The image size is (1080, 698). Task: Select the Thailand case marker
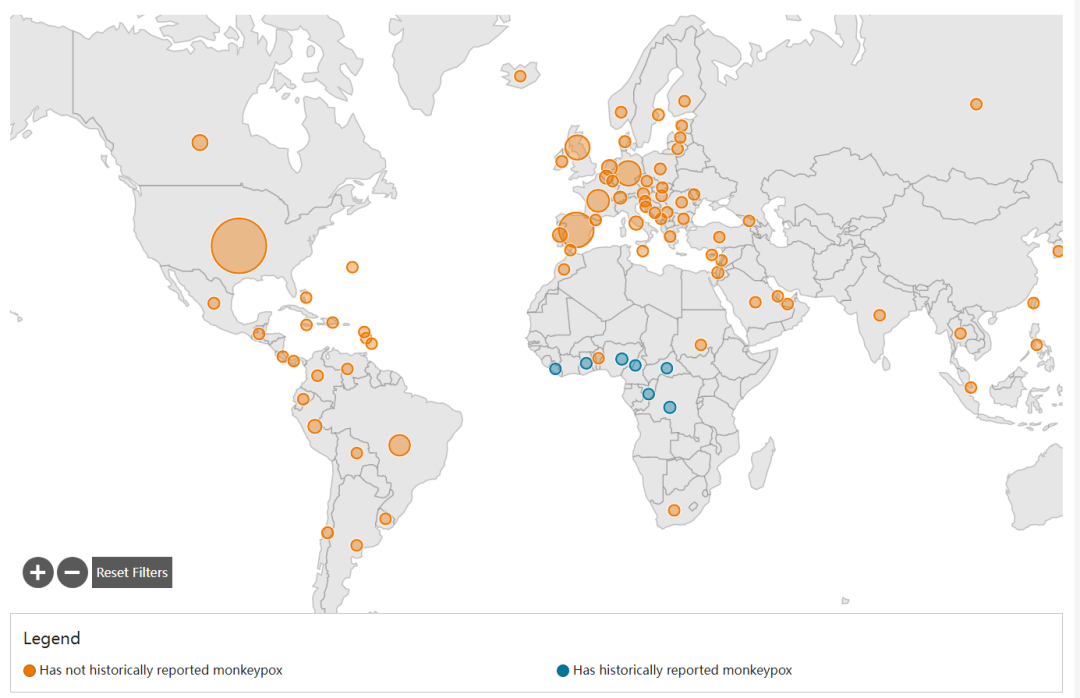point(960,333)
